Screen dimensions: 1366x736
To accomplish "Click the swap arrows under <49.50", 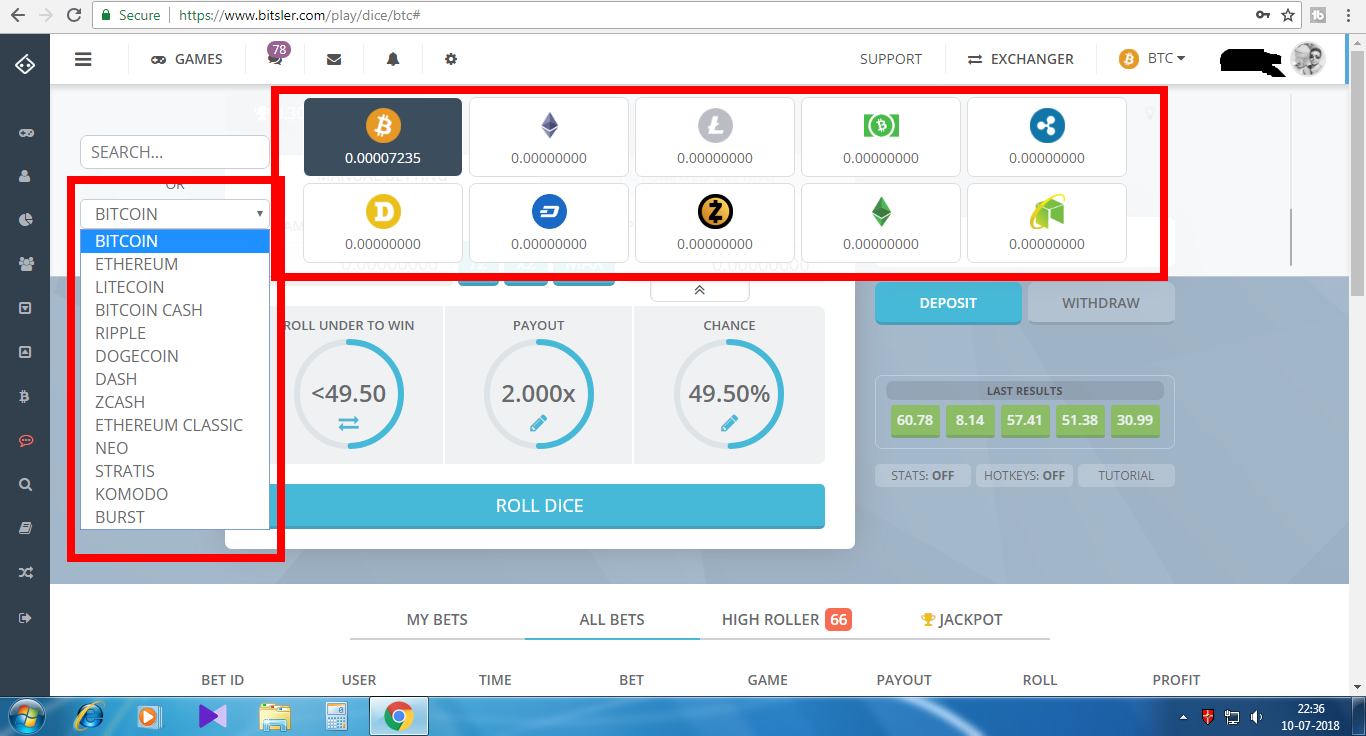I will click(348, 424).
